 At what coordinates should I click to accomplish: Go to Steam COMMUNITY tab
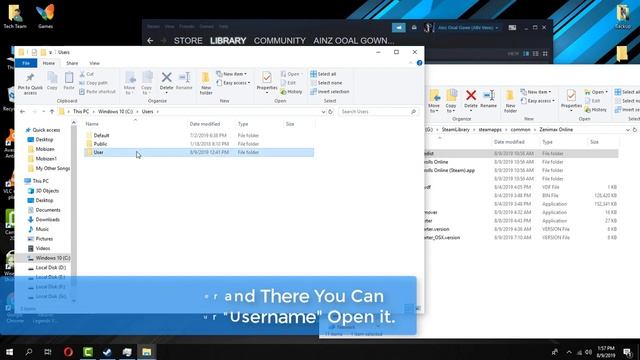tap(280, 41)
